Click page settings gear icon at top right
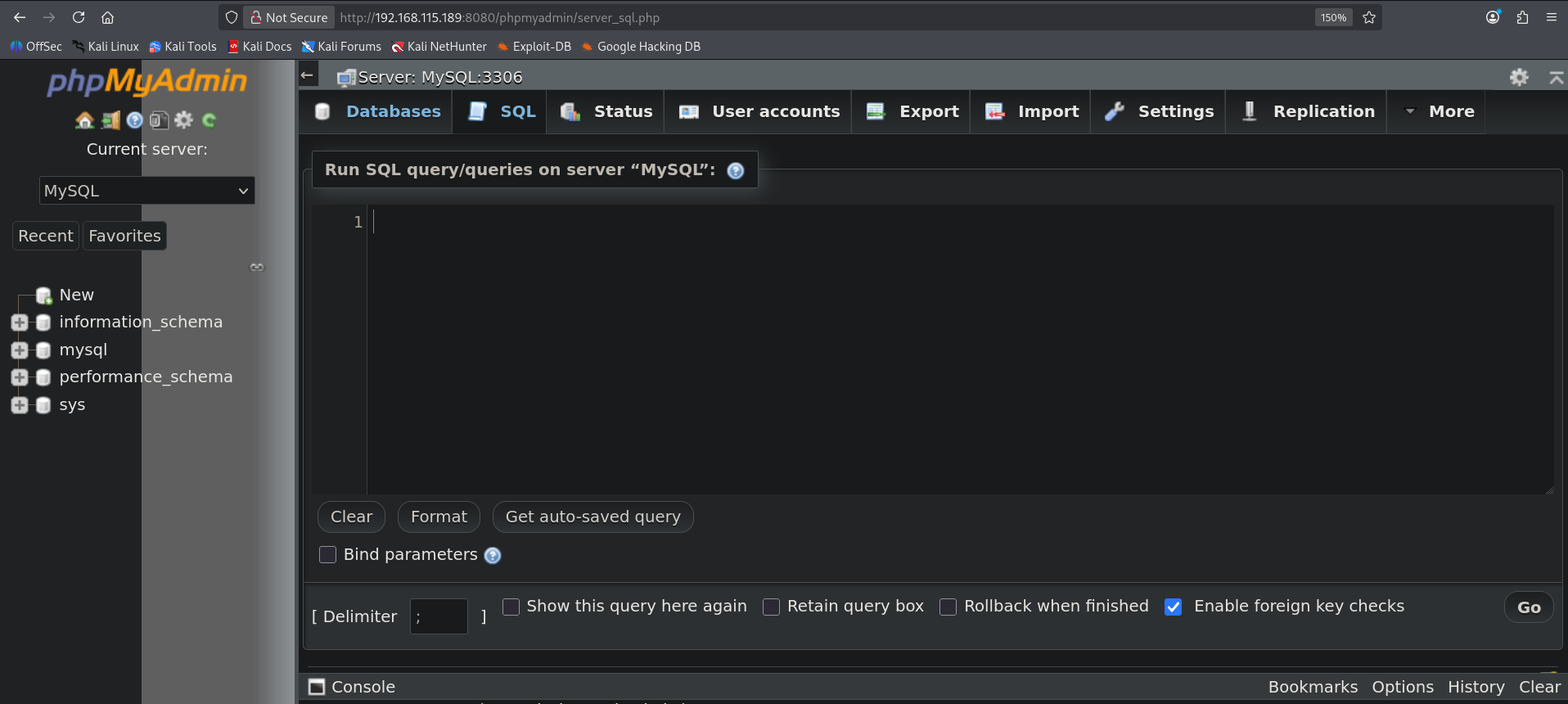Viewport: 1568px width, 704px height. (x=1519, y=77)
